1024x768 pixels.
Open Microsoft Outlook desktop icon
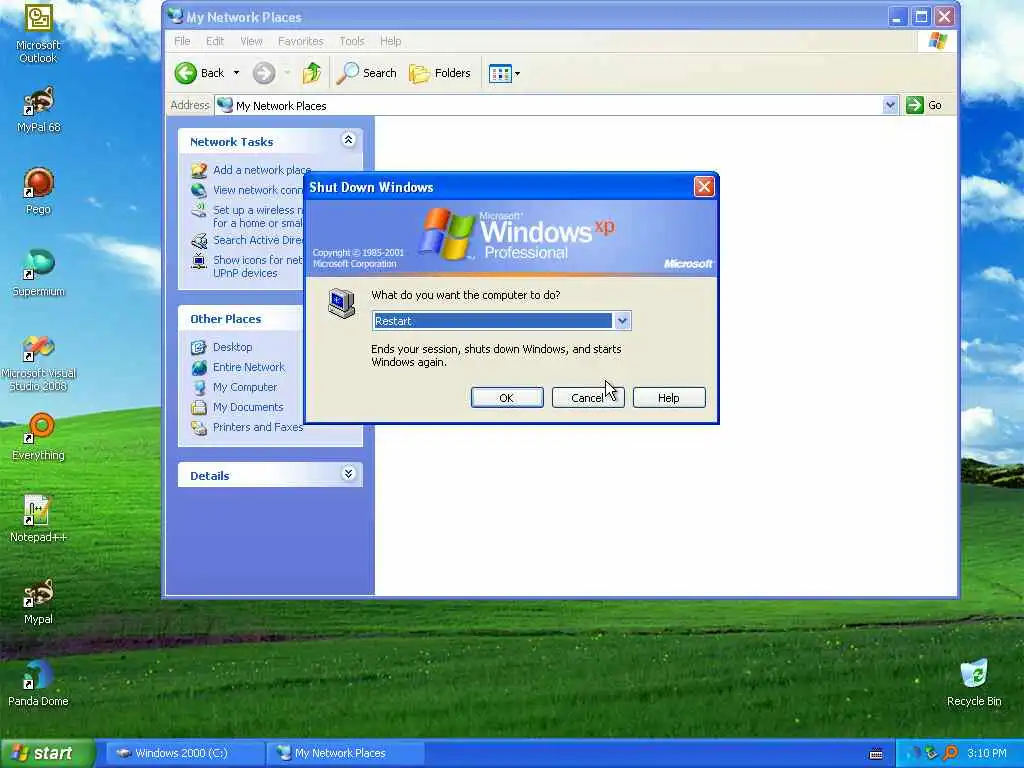[38, 33]
